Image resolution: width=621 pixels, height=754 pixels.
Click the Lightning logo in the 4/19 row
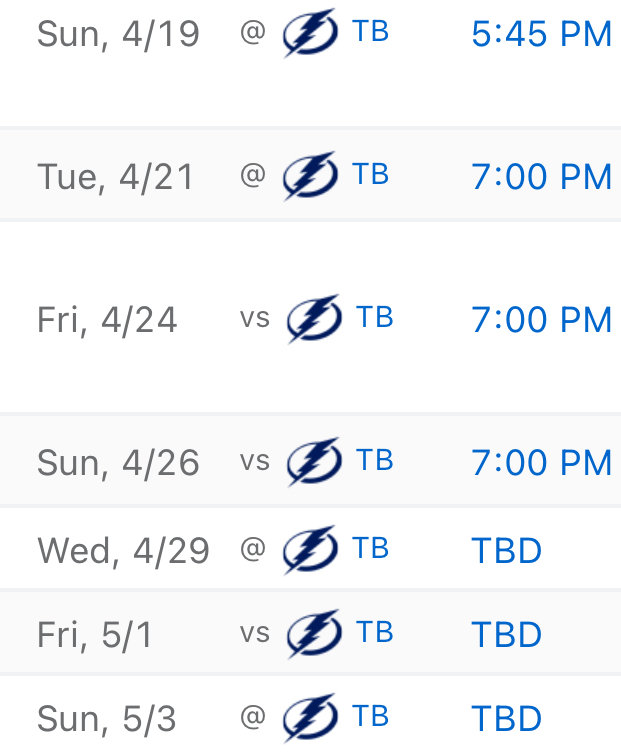click(310, 33)
